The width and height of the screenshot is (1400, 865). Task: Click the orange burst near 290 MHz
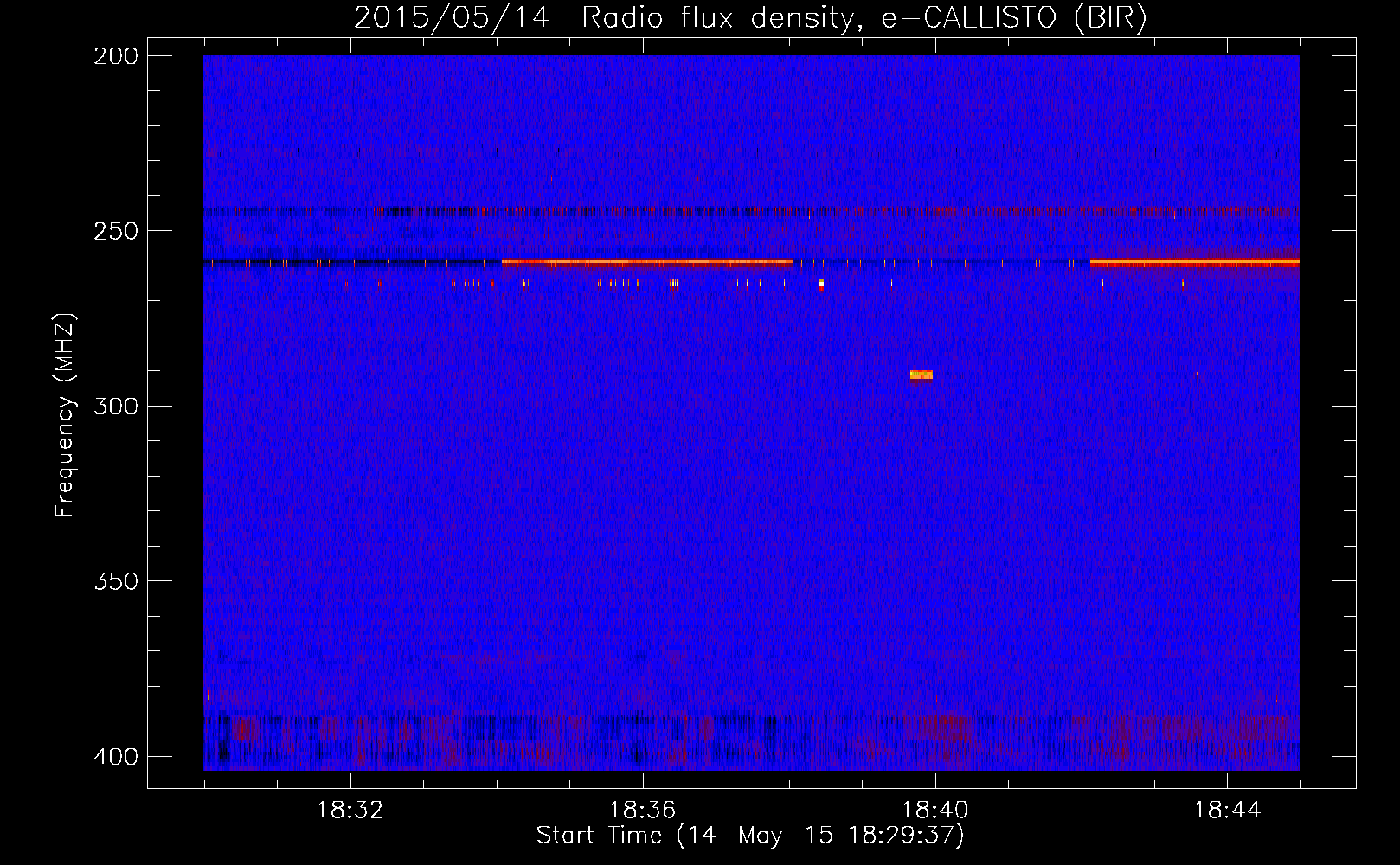[921, 375]
